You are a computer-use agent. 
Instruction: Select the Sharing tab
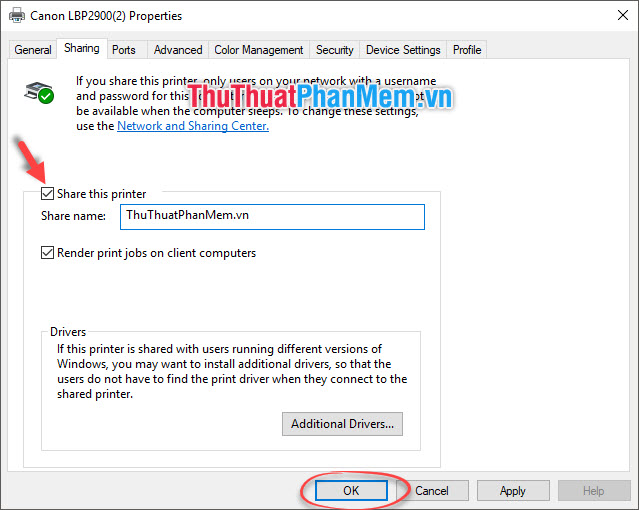pyautogui.click(x=82, y=48)
